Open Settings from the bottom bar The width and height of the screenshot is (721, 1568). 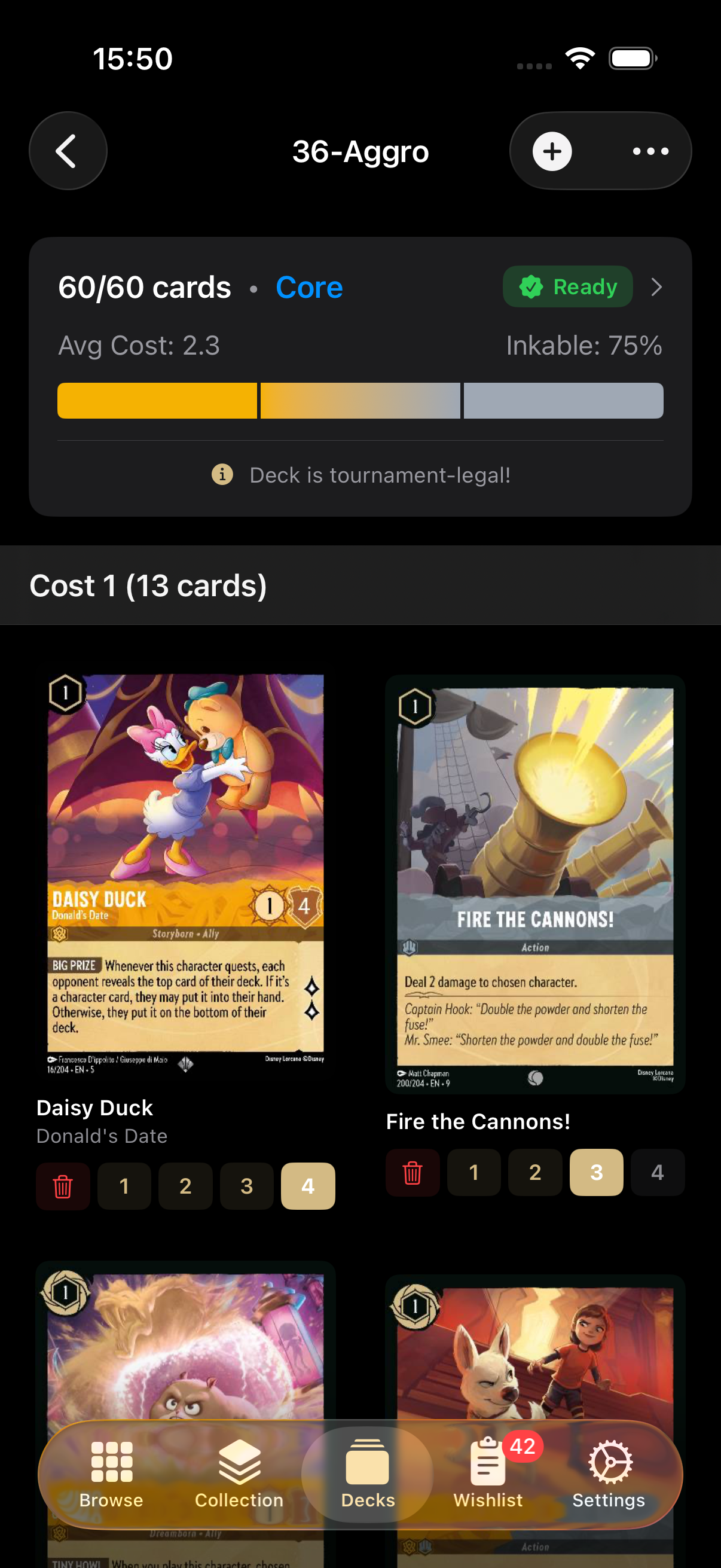(609, 1472)
